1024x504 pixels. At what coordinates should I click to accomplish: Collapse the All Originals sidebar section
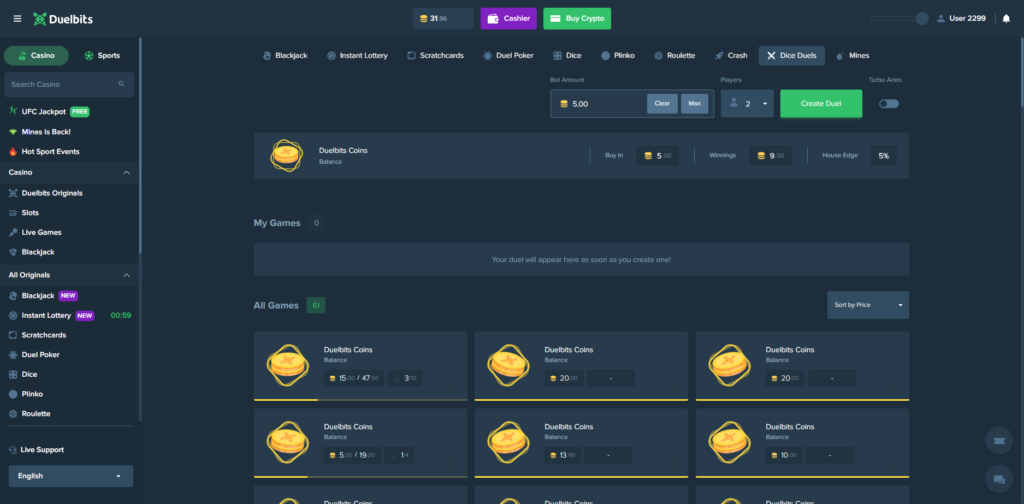click(127, 275)
